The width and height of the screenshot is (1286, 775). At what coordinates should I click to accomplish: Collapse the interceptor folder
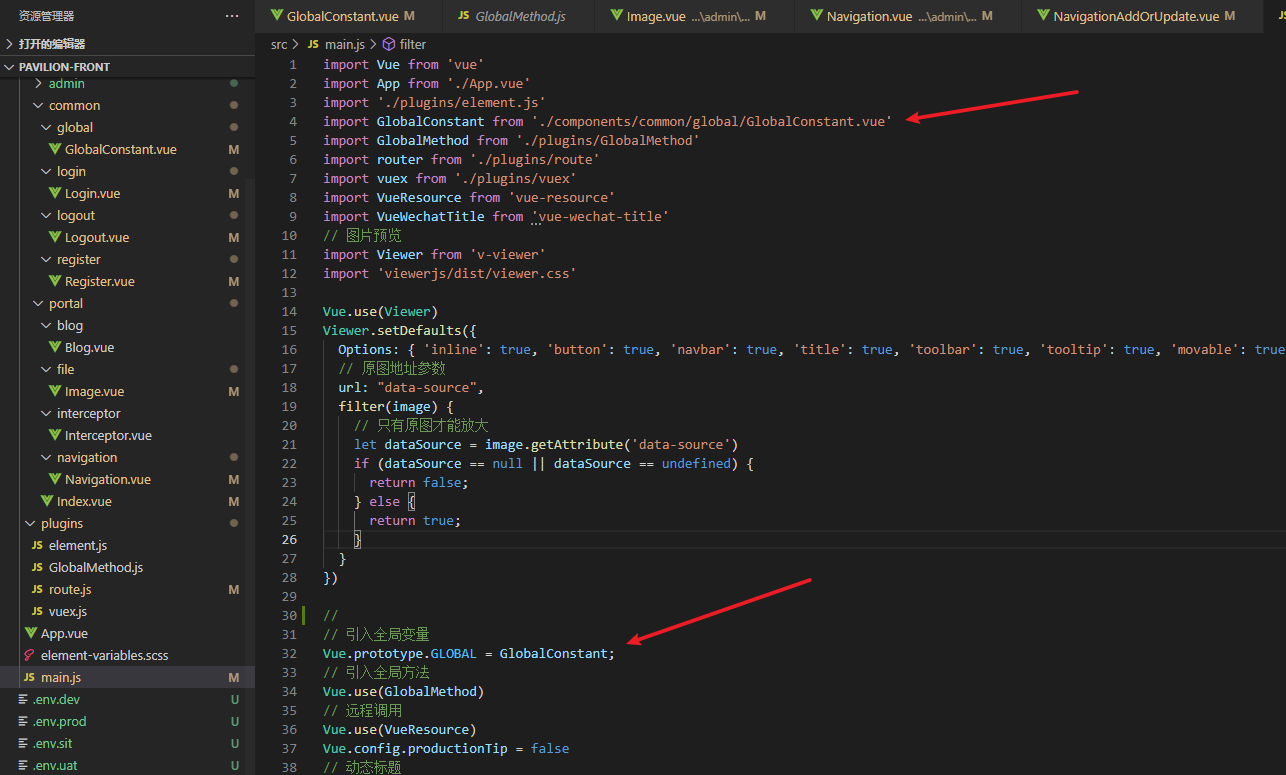(47, 413)
